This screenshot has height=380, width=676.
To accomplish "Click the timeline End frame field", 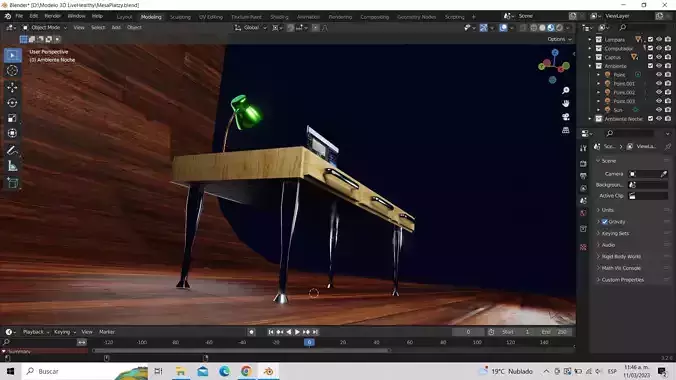I will point(556,332).
